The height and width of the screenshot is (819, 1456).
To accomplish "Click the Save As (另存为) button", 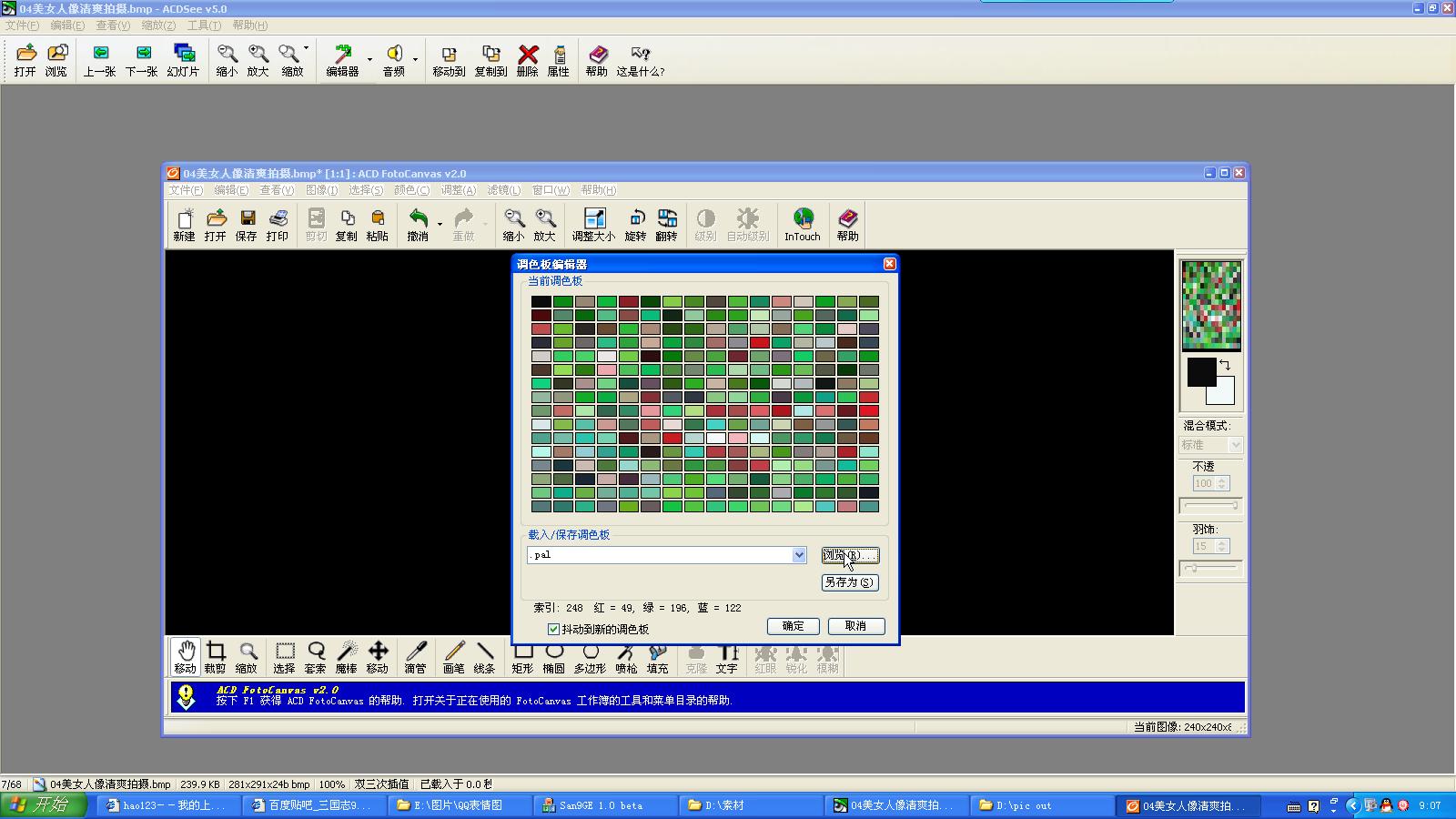I will [x=849, y=582].
